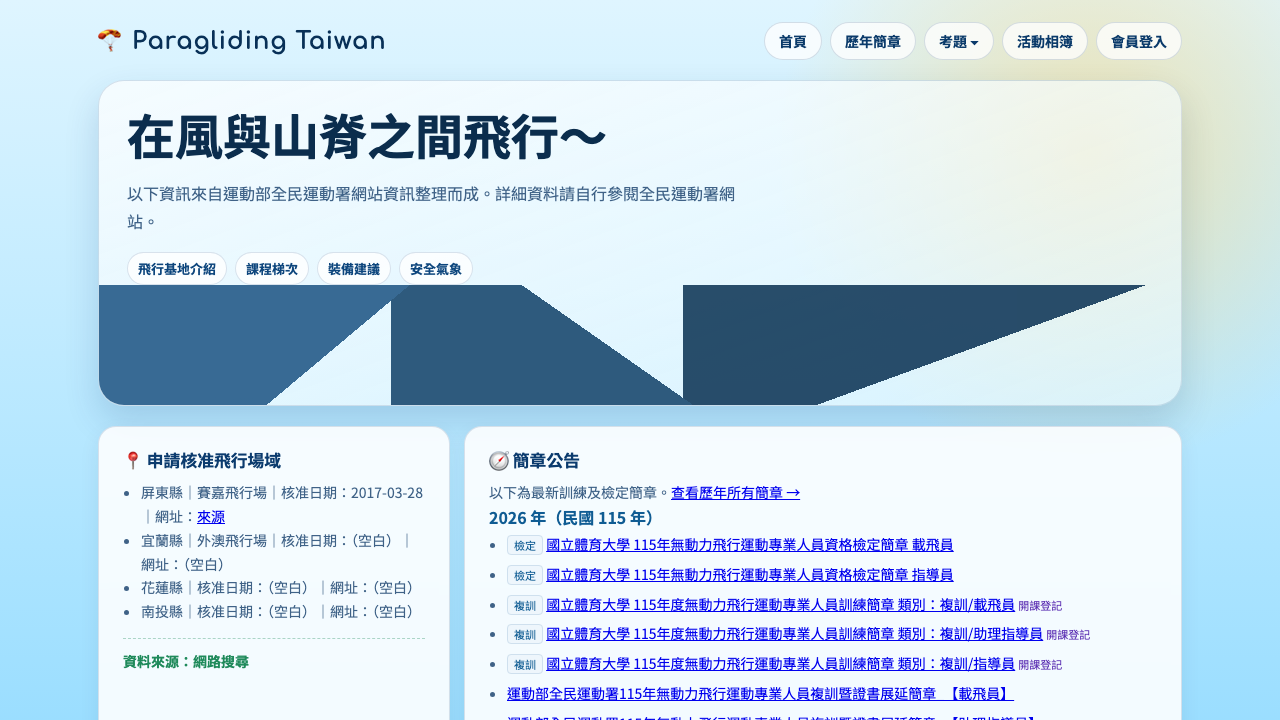Click 開課登記 next to 複訓/載飛員
The height and width of the screenshot is (720, 1280).
1040,606
